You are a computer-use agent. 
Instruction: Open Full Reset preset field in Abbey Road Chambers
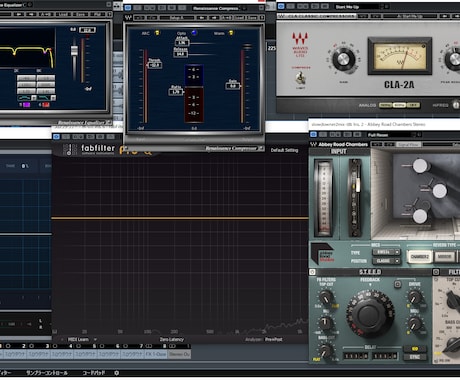389,135
